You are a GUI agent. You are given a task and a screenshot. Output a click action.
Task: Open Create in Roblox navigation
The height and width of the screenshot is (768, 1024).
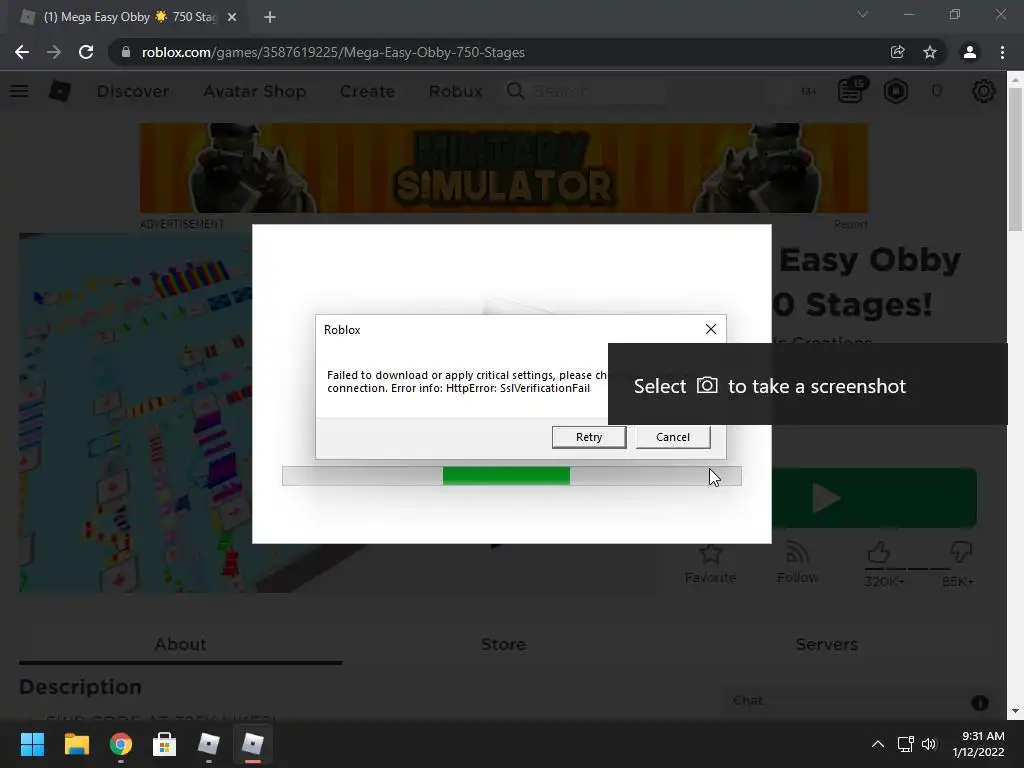click(367, 91)
